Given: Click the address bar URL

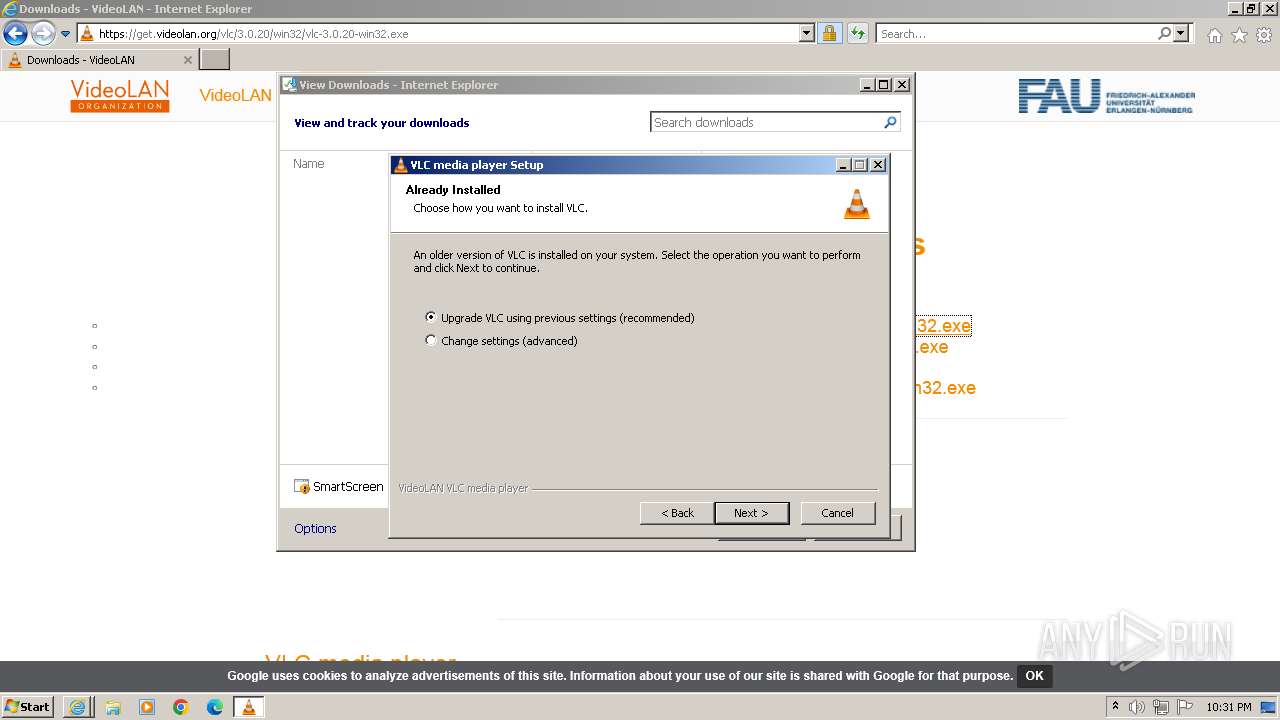Looking at the screenshot, I should tap(253, 34).
